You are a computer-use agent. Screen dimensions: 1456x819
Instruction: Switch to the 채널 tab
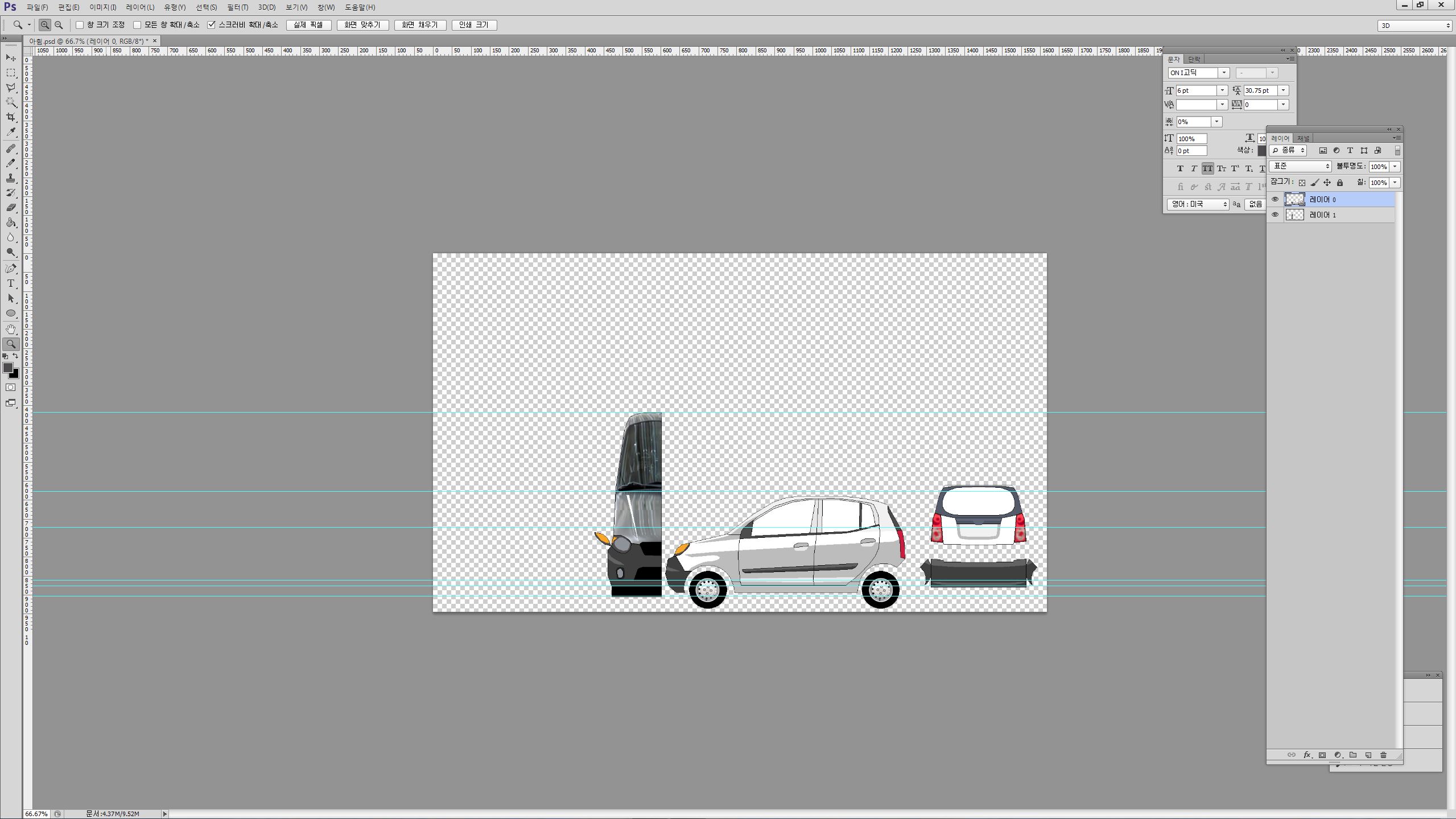(x=1303, y=138)
